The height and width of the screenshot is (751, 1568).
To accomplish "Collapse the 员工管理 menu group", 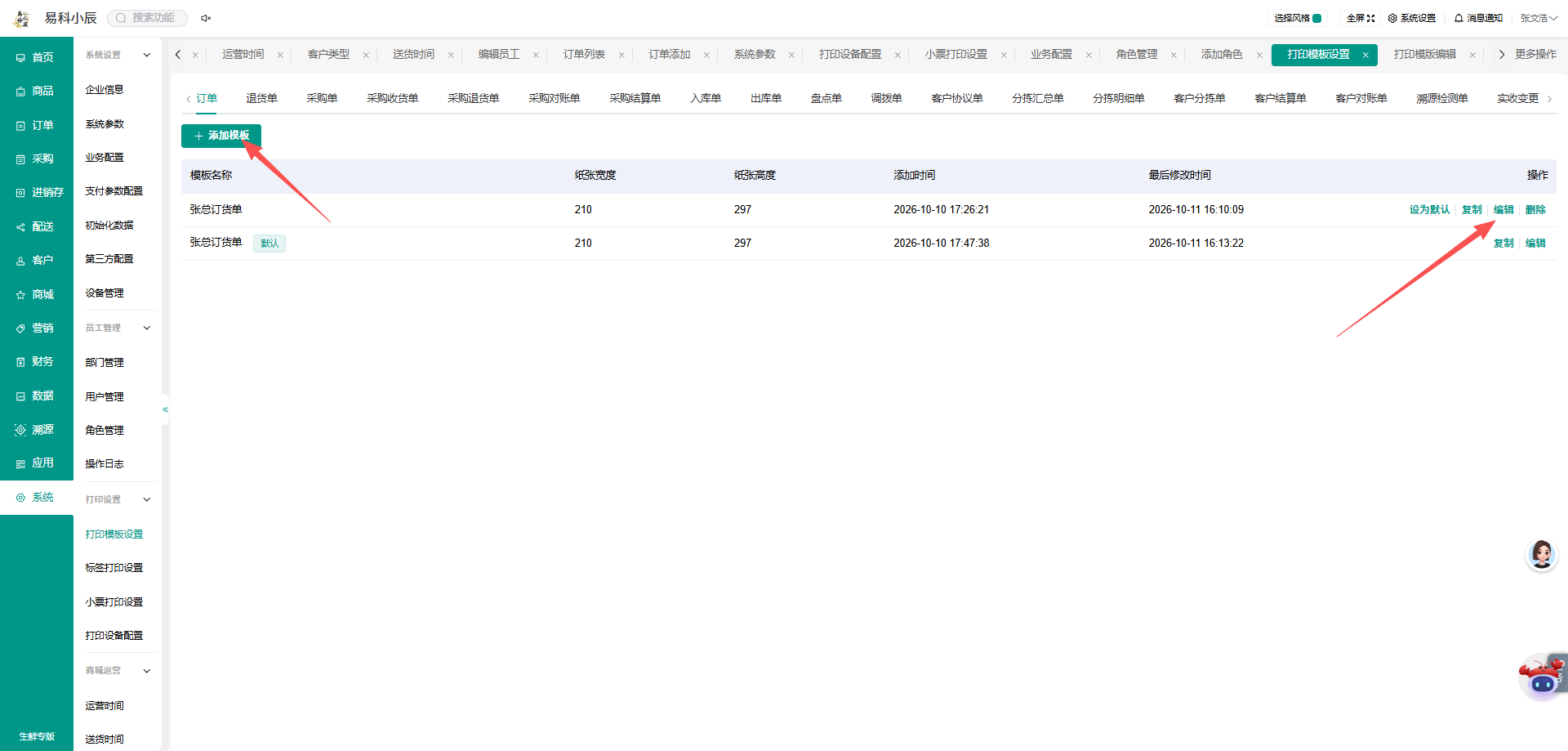I will click(x=147, y=328).
